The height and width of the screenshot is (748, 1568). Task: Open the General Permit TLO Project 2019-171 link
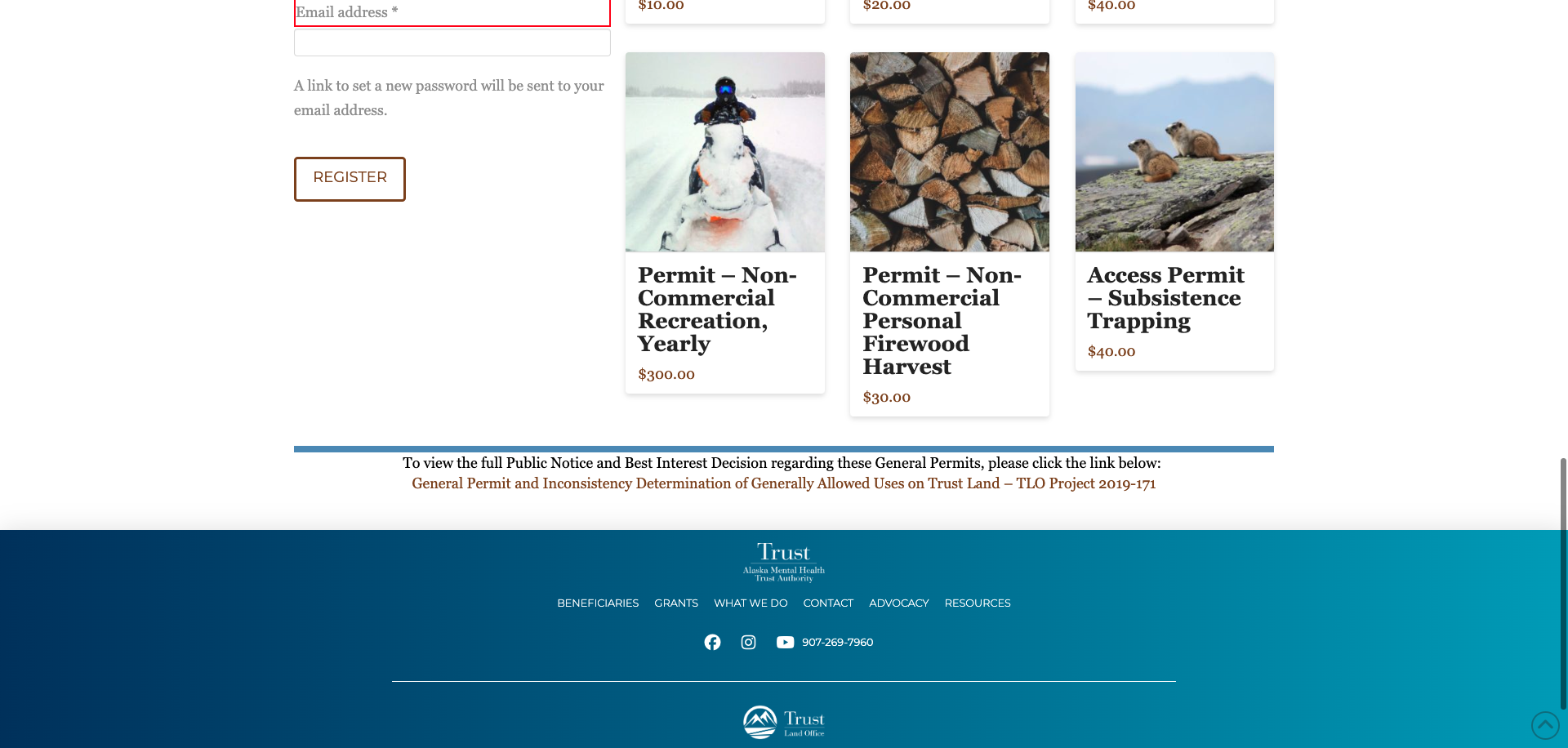click(783, 483)
